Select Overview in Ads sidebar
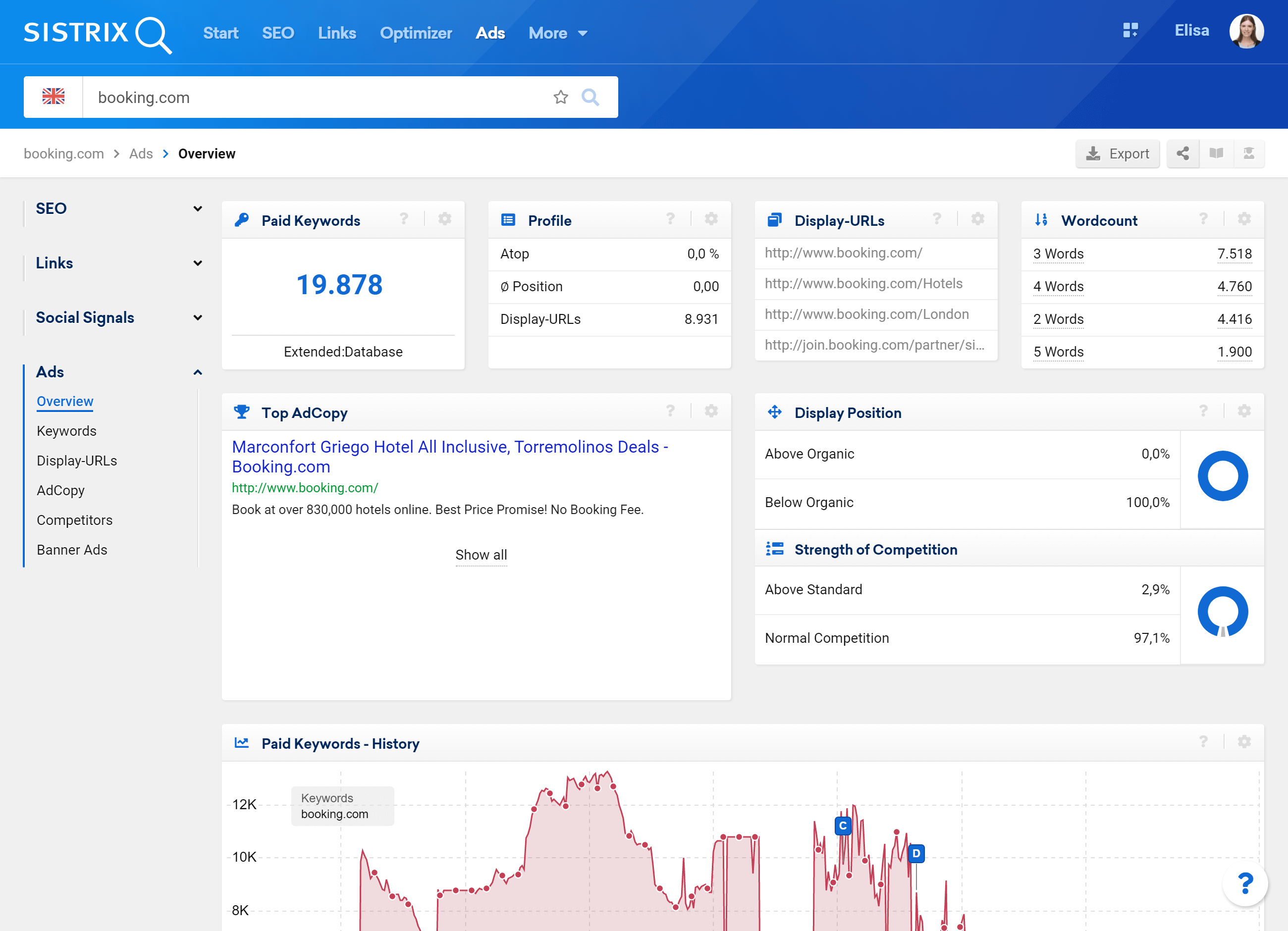The image size is (1288, 931). [65, 401]
